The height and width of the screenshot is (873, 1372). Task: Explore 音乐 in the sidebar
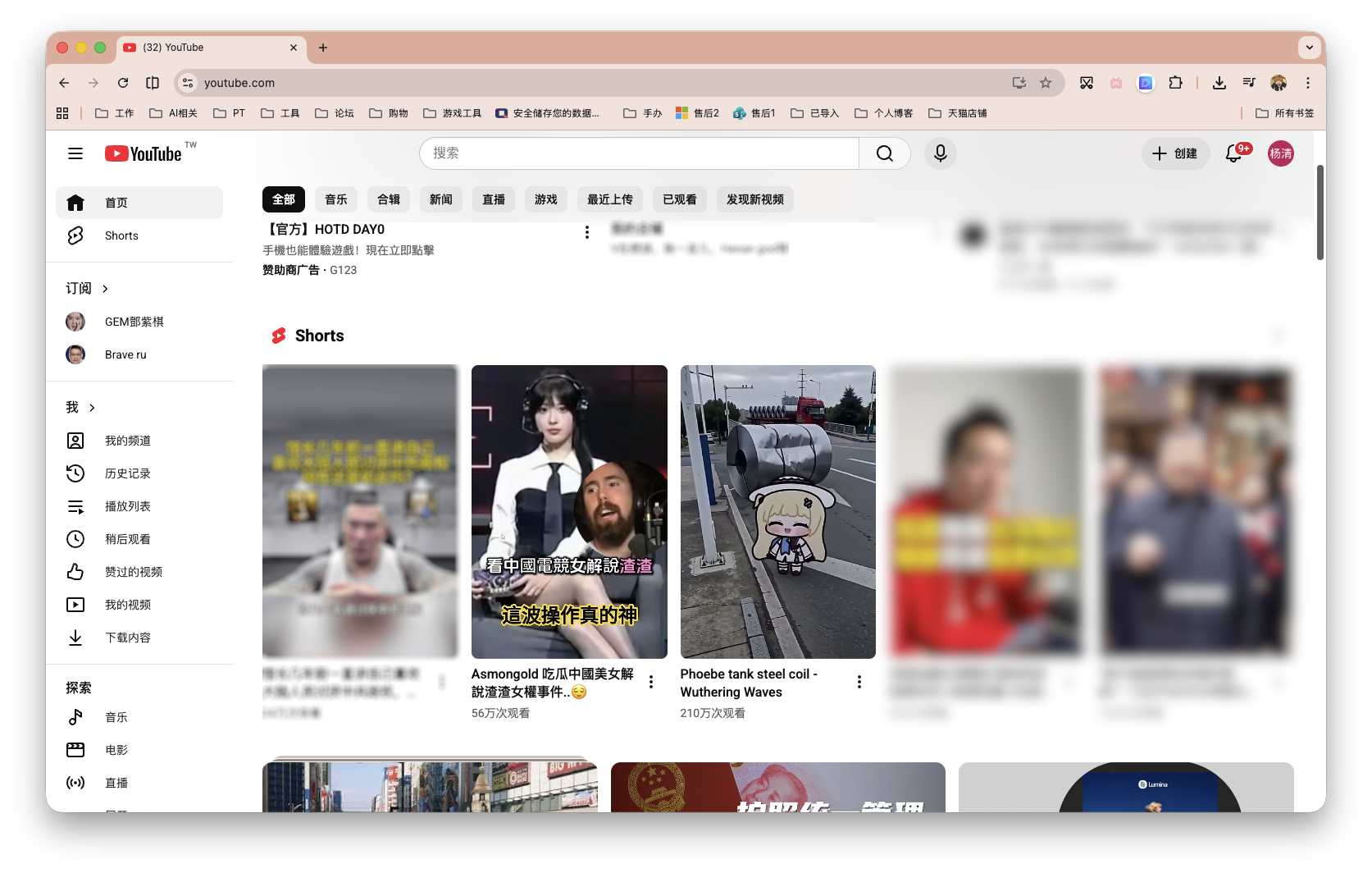139,717
